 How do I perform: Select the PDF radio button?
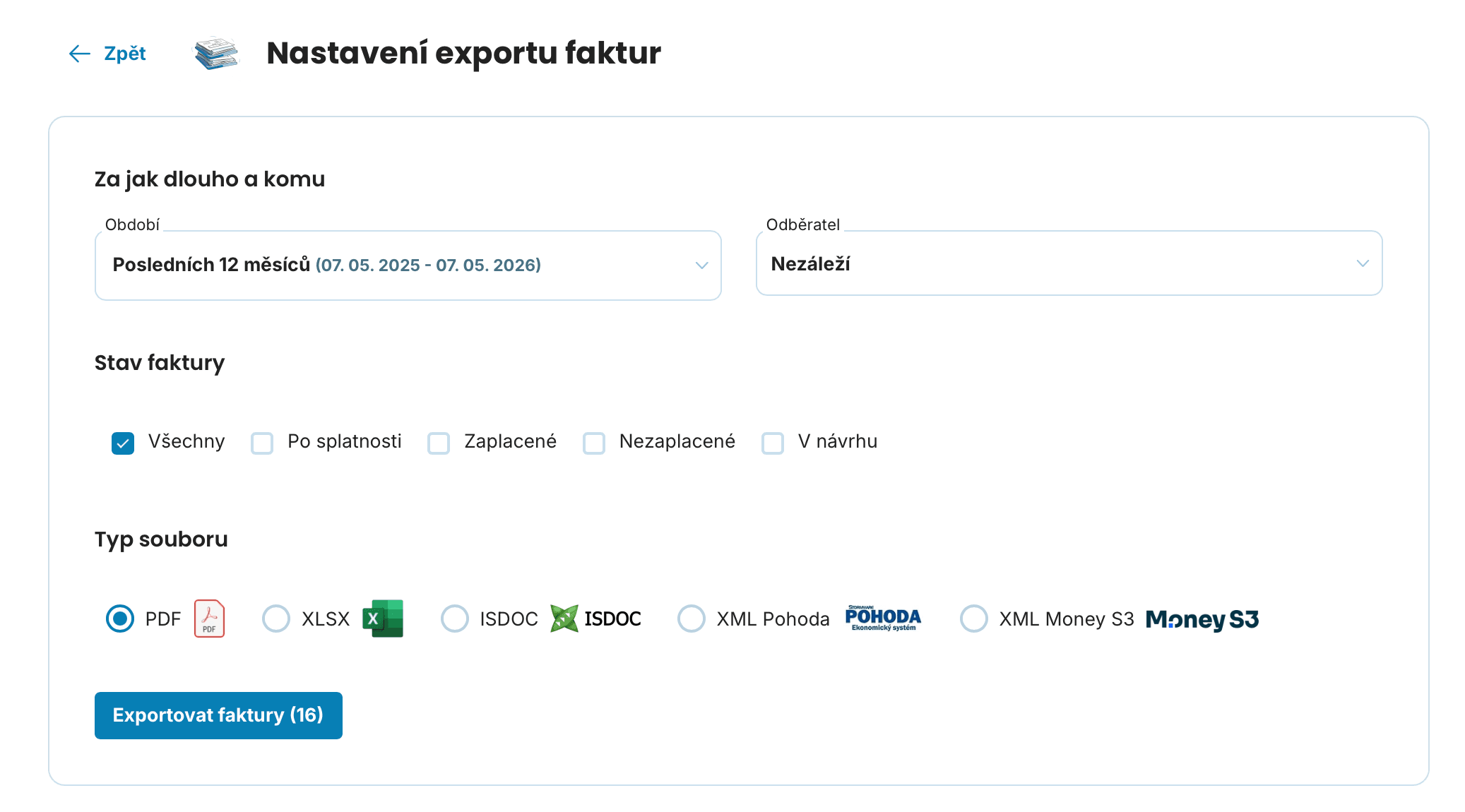point(120,619)
